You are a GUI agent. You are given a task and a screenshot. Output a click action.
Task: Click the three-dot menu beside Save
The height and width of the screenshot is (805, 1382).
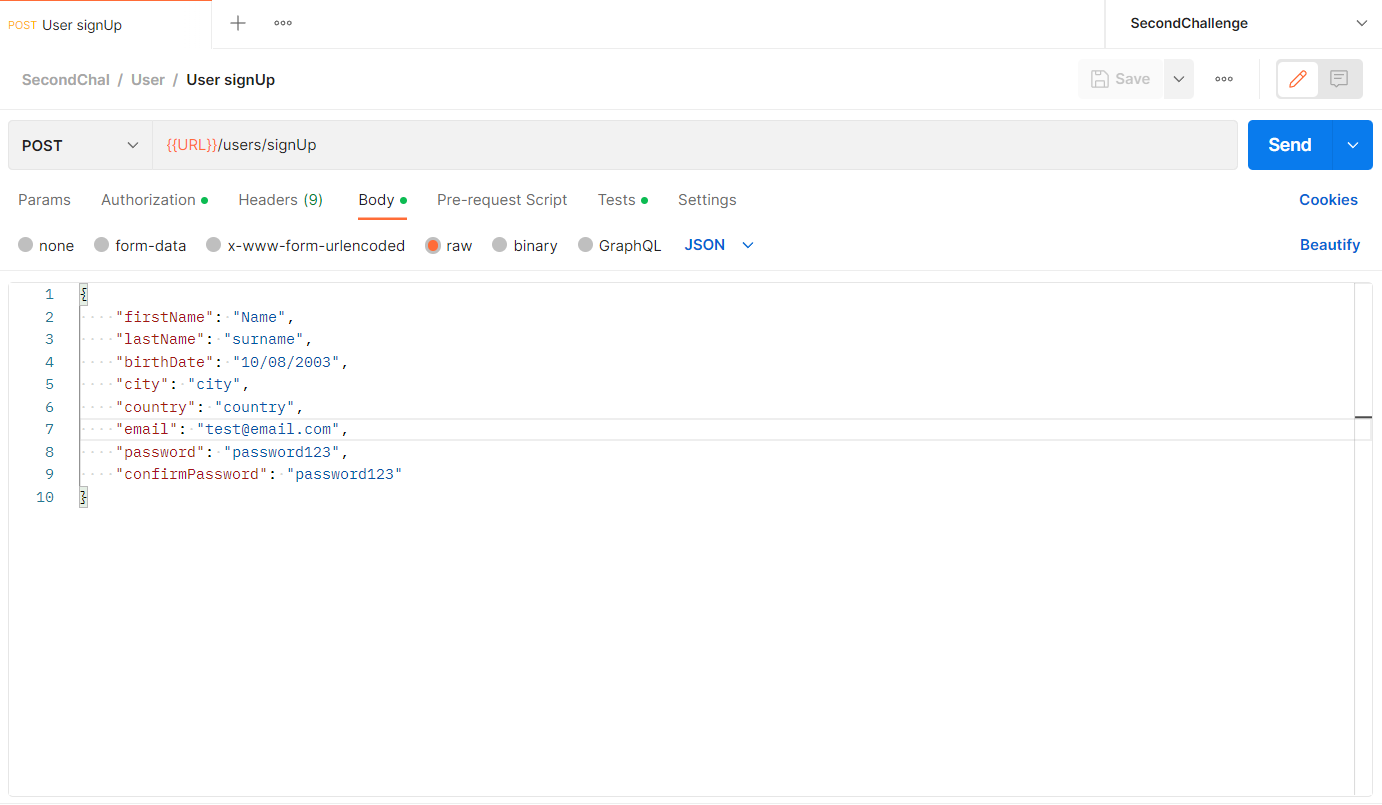coord(1223,79)
